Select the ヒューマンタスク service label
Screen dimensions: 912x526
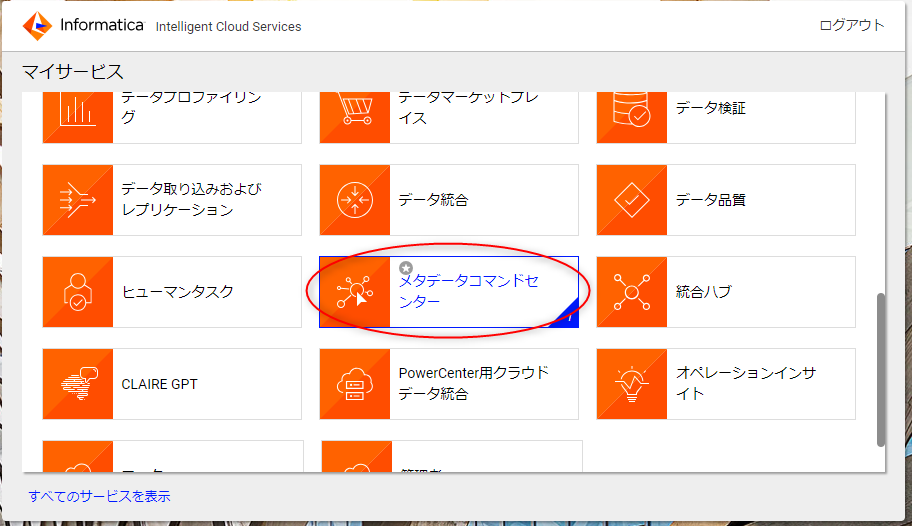pos(177,292)
